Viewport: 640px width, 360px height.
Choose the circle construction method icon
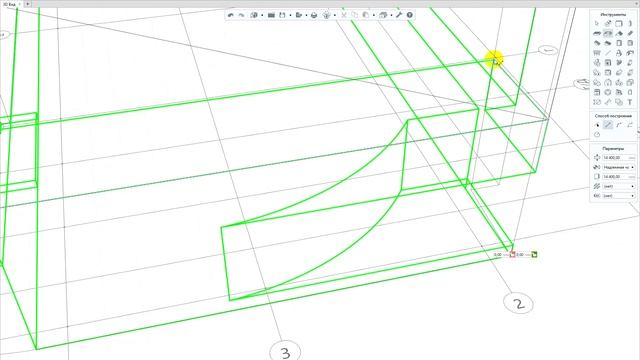597,135
